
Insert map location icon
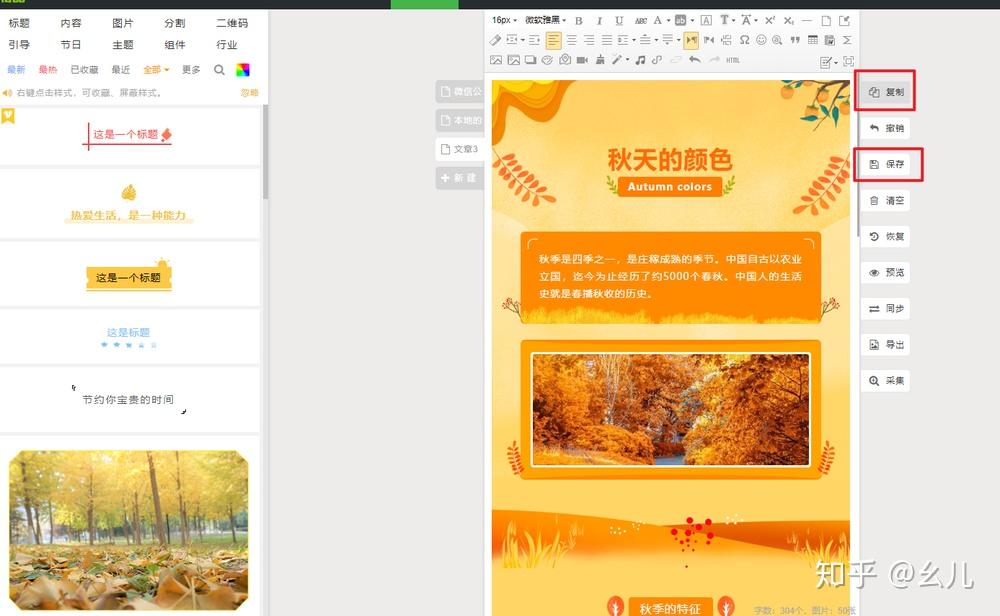pos(565,60)
